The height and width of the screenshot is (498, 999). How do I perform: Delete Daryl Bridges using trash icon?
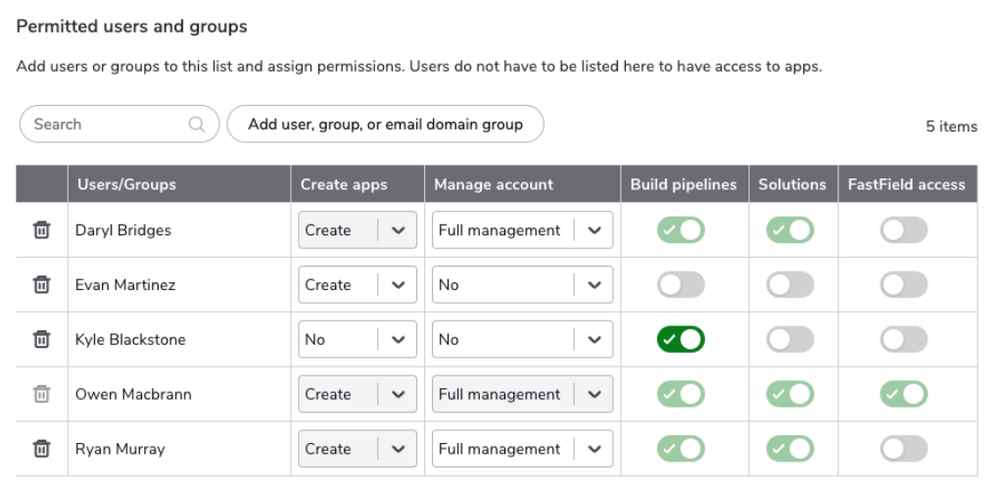coord(42,230)
